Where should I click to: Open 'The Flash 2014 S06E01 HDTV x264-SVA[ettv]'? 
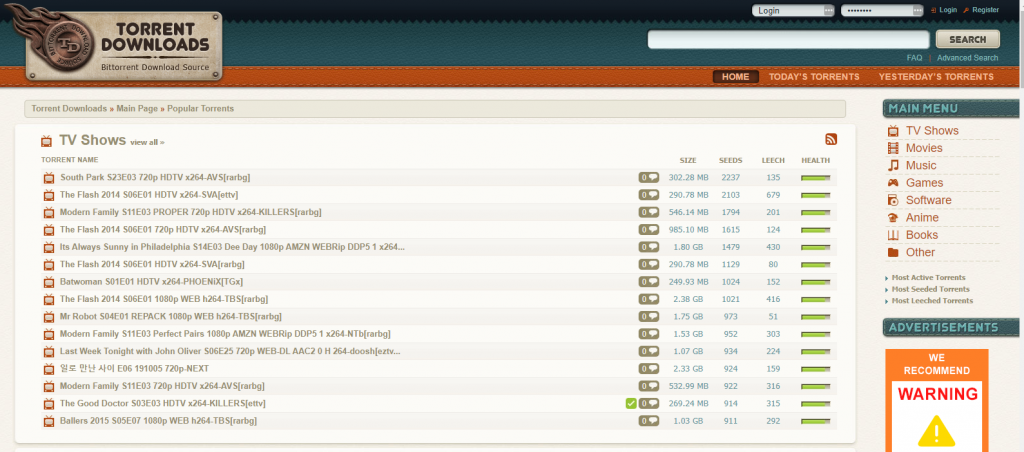(x=149, y=195)
